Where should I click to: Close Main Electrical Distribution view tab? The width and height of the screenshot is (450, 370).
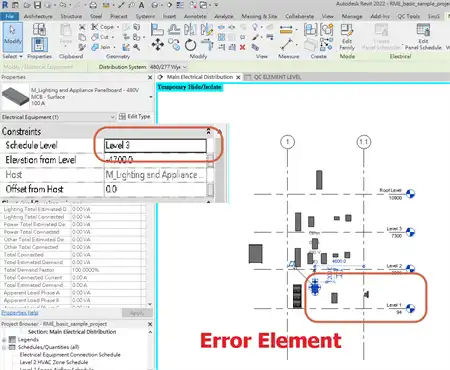[238, 77]
